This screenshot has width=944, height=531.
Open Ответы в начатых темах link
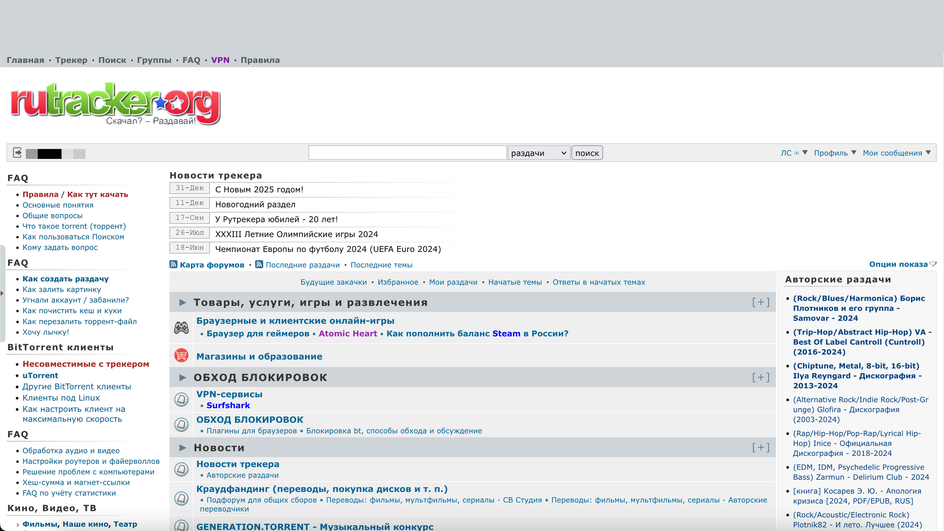[599, 282]
